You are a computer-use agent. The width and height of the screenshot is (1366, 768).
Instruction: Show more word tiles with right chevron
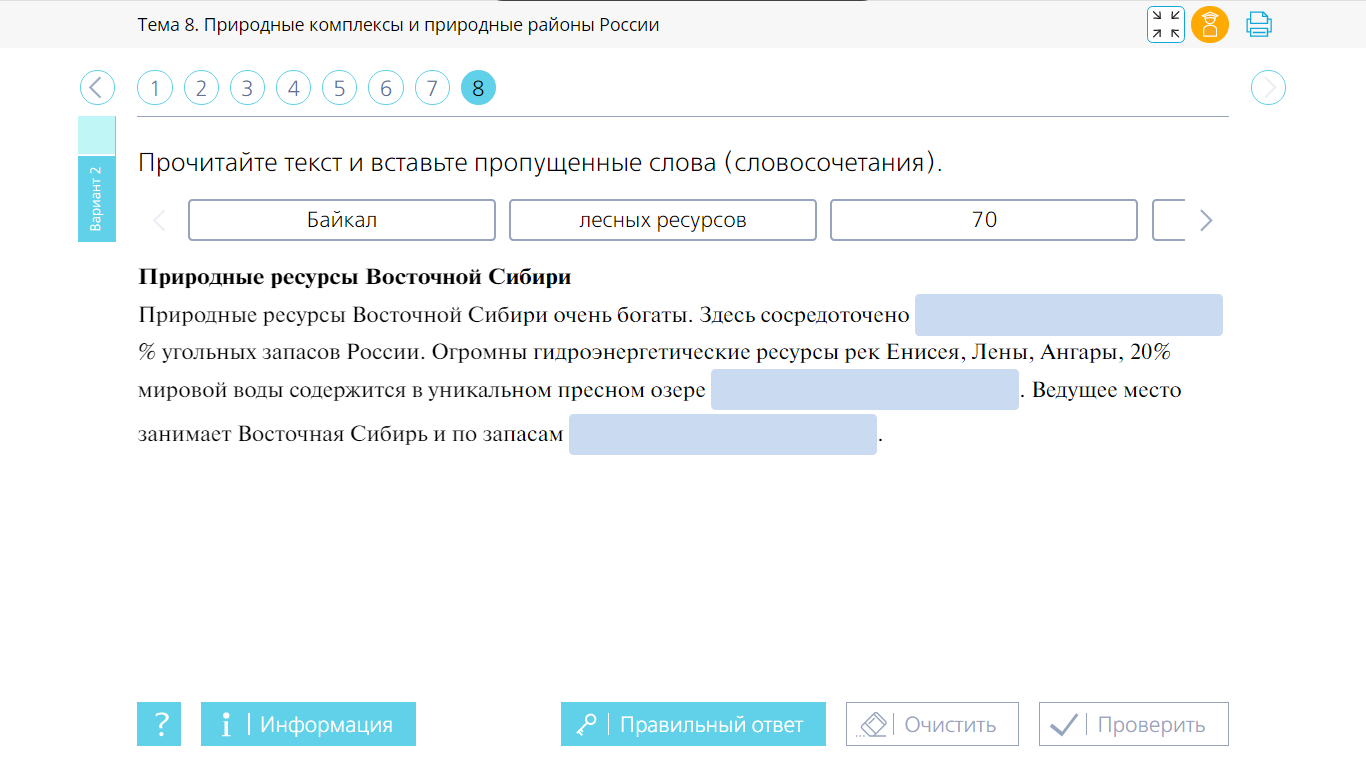tap(1206, 220)
